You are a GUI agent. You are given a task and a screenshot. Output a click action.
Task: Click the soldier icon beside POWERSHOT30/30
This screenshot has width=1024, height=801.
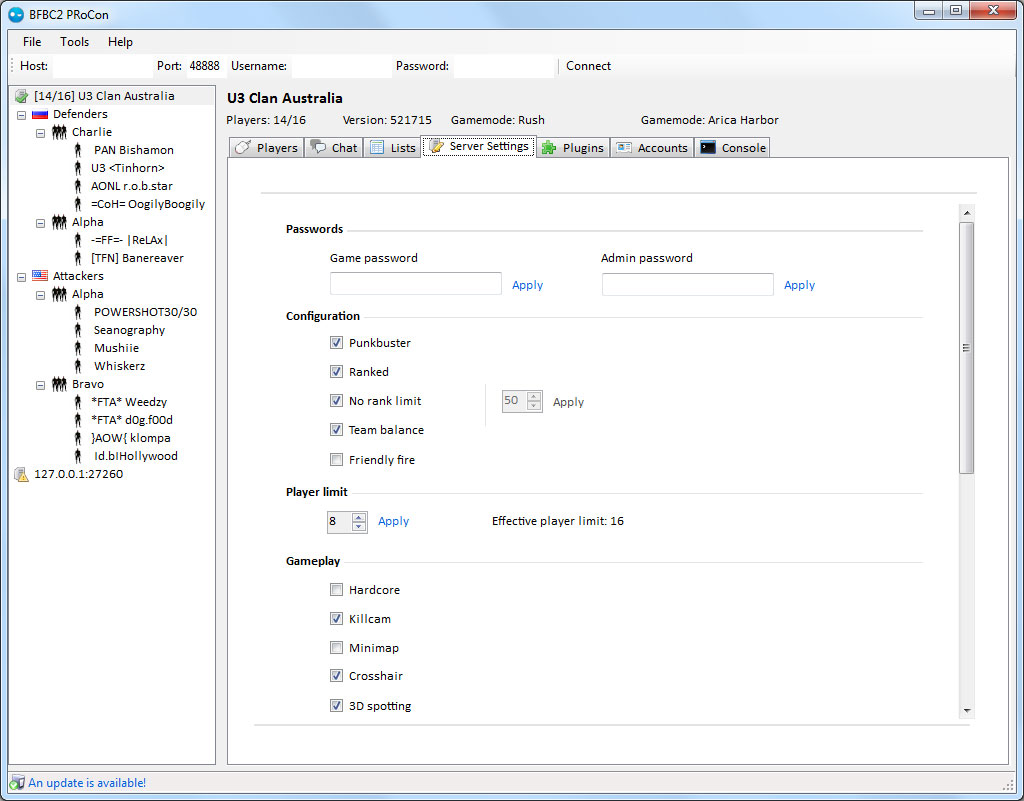[78, 312]
